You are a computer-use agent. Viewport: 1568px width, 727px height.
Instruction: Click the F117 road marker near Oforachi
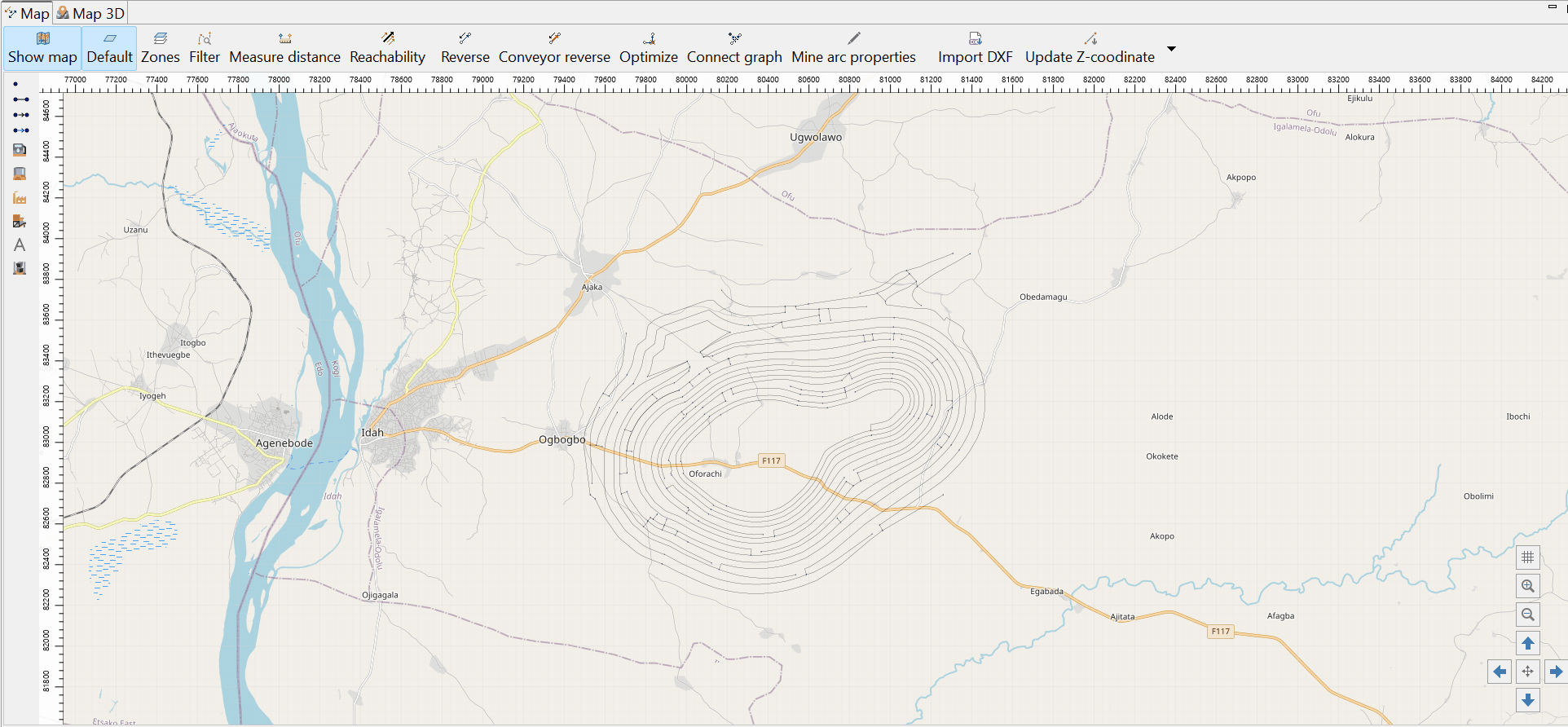click(771, 460)
